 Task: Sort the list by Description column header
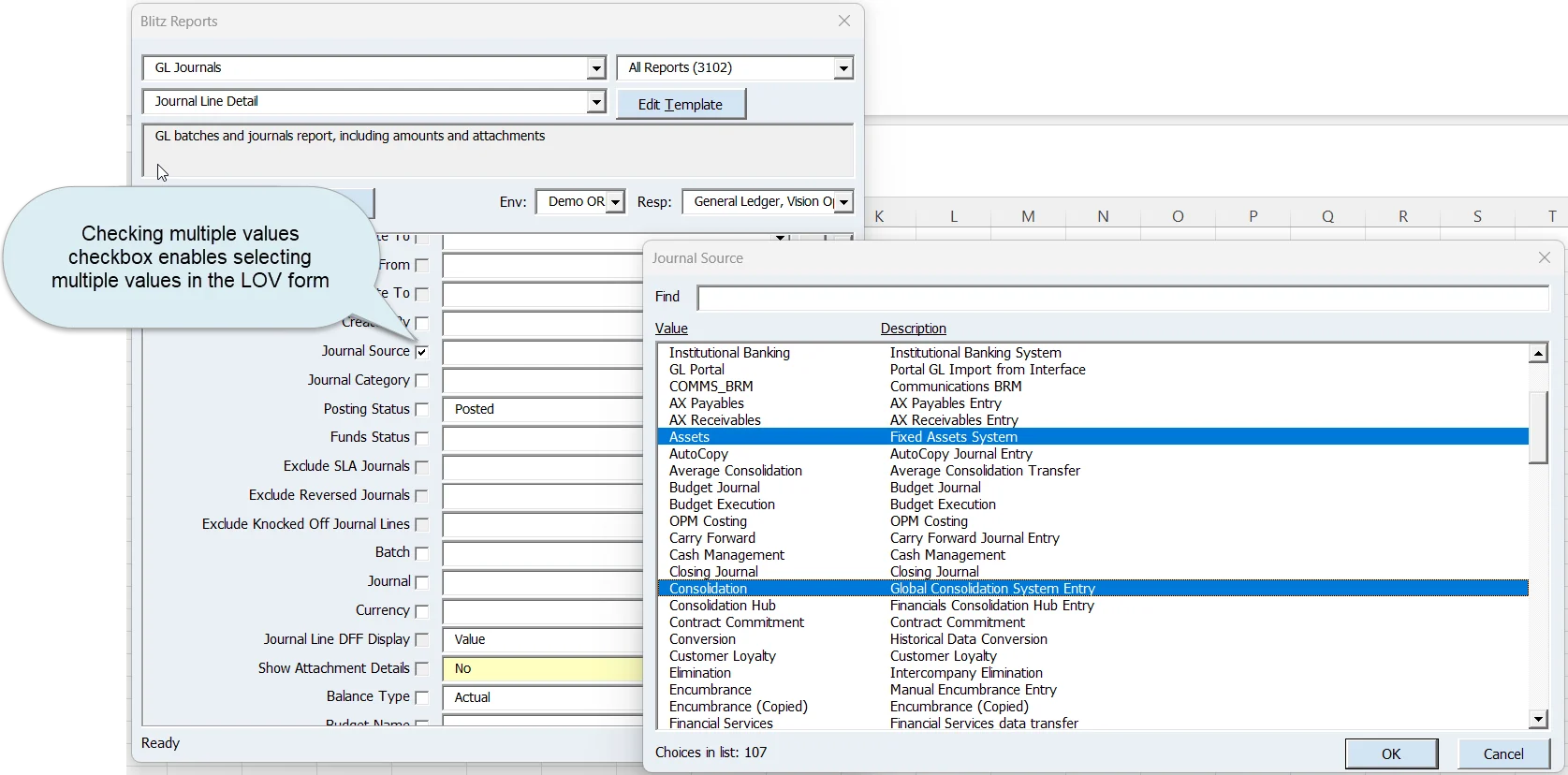tap(913, 329)
